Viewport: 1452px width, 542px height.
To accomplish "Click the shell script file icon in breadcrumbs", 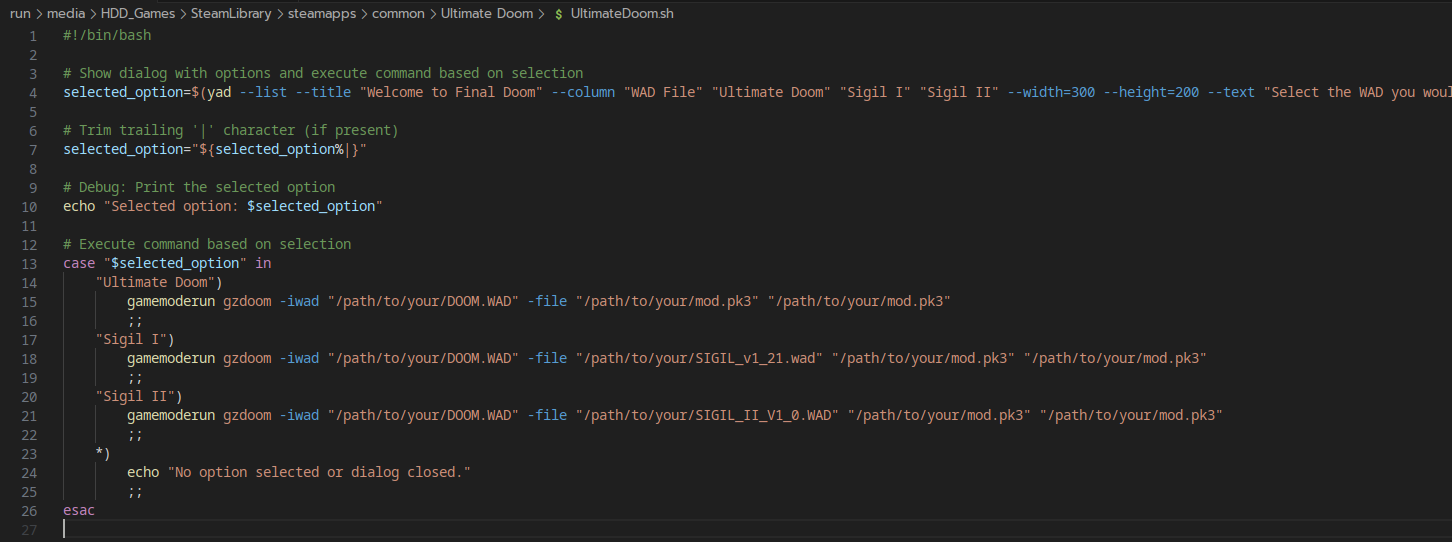I will click(558, 14).
